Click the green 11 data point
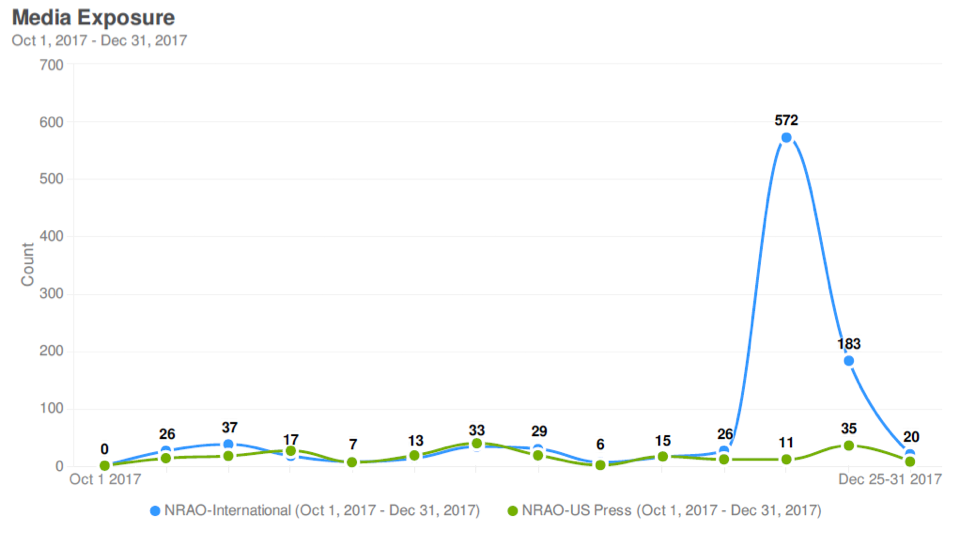 (786, 460)
